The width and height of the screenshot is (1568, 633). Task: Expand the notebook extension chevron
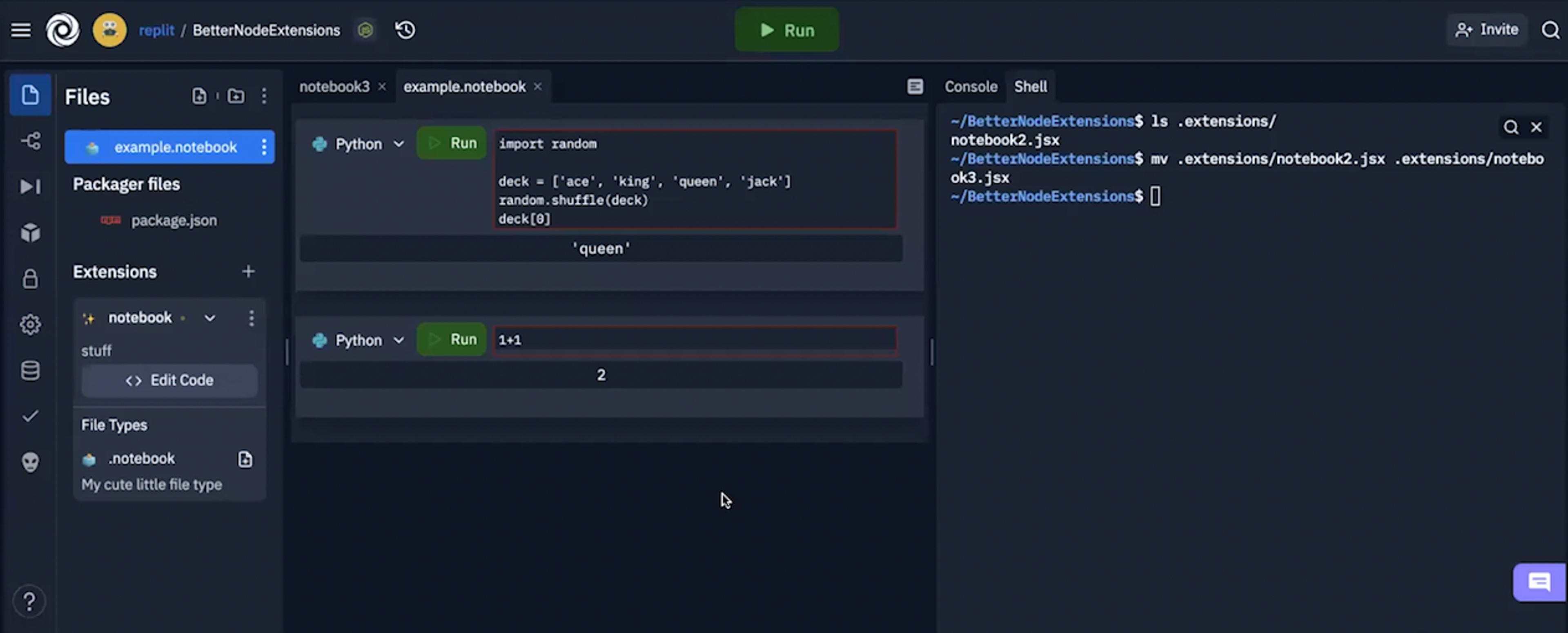point(209,318)
